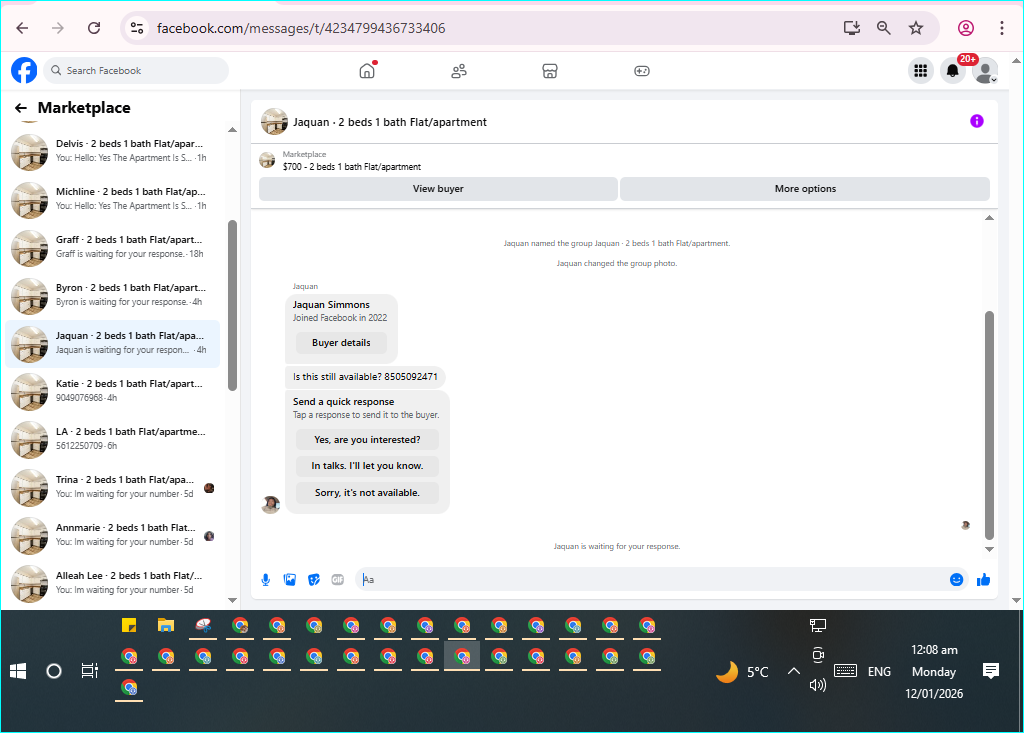Choose a sticker icon in the composer
This screenshot has width=1024, height=733.
point(314,579)
